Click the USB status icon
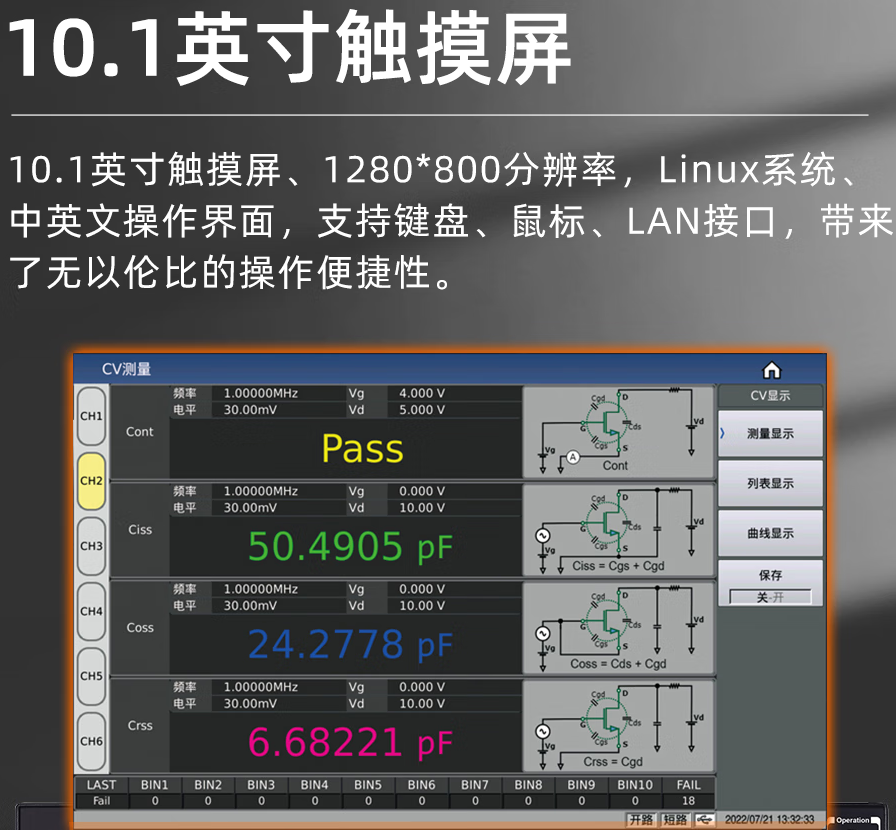The image size is (896, 830). point(705,820)
